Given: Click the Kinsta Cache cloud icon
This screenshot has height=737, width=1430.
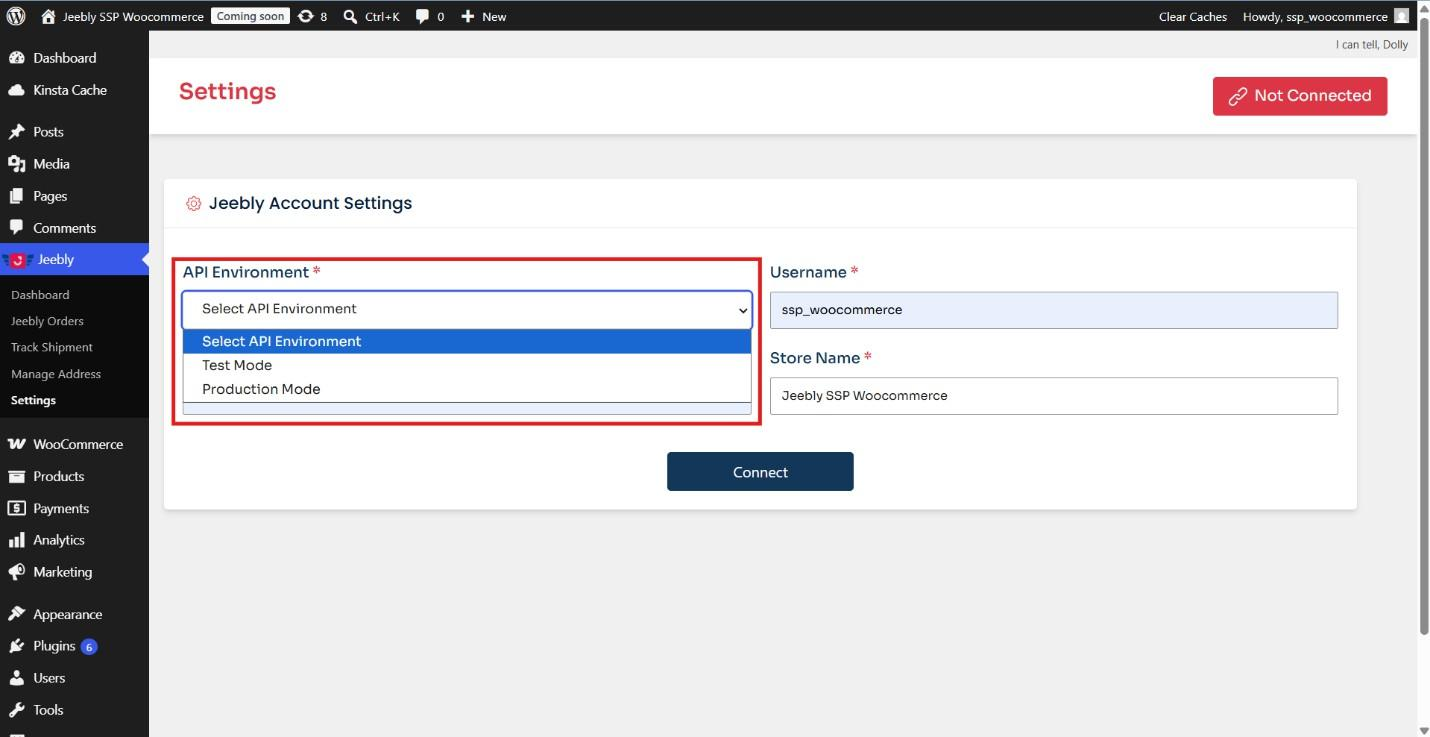Looking at the screenshot, I should click(x=16, y=90).
